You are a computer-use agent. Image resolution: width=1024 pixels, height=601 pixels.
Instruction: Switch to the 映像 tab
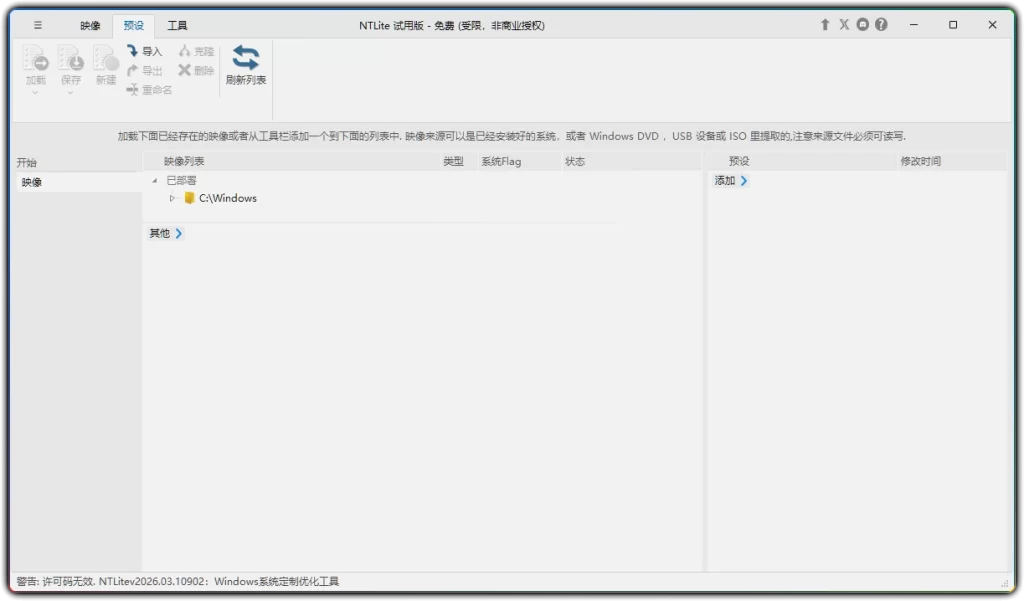pos(89,25)
